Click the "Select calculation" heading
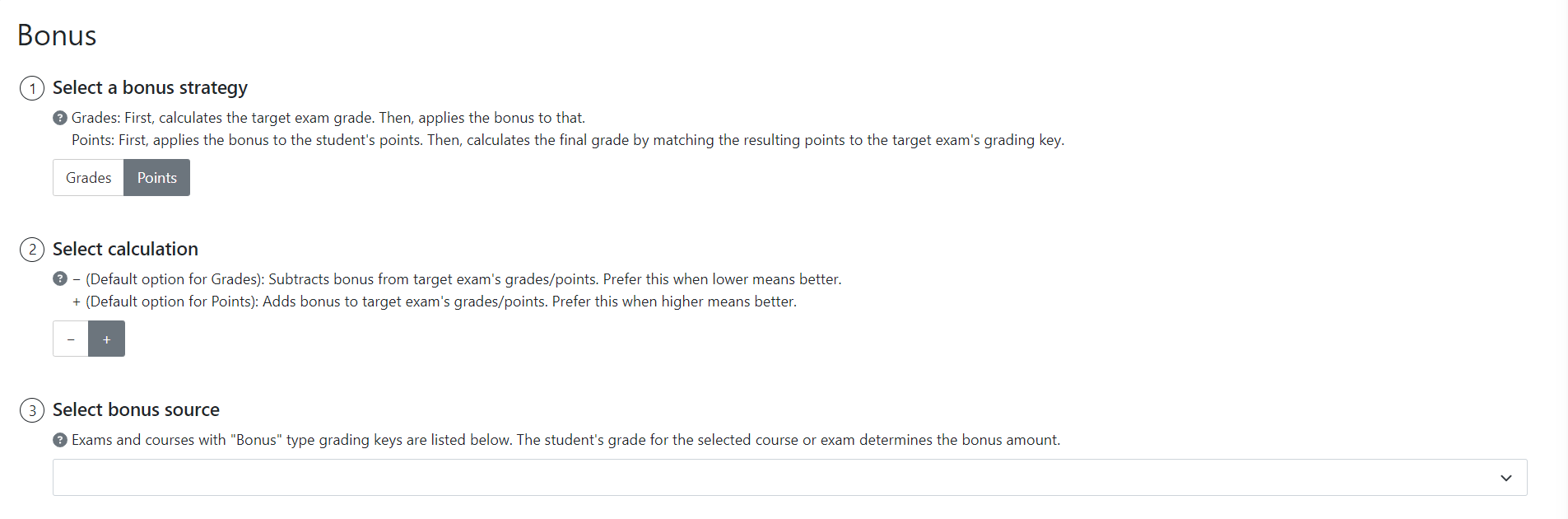This screenshot has height=519, width=1568. coord(125,249)
